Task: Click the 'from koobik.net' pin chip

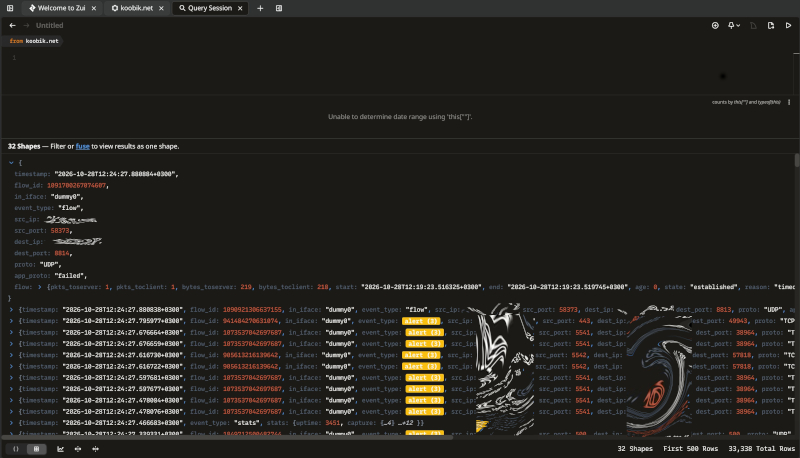Action: 34,41
